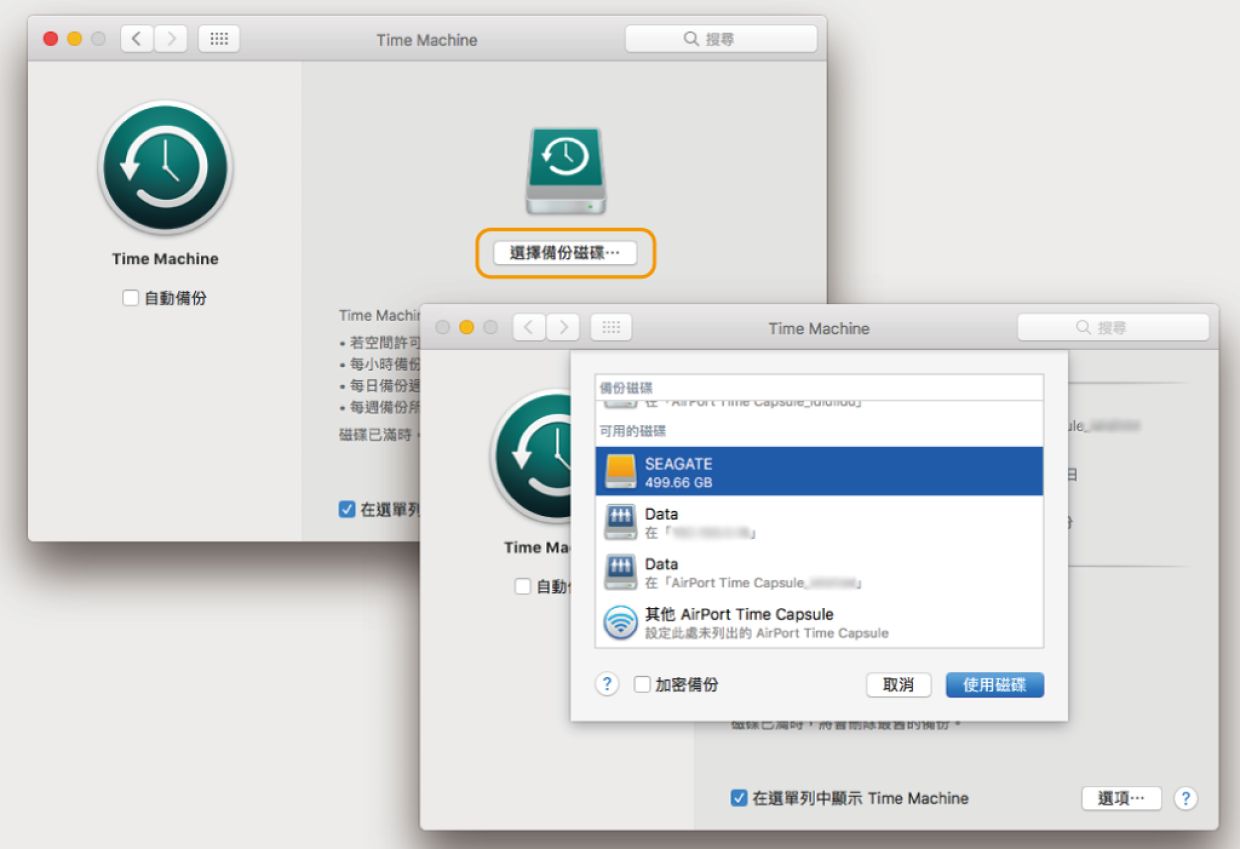Click the help icon next to 選項 button
The height and width of the screenshot is (849, 1240).
point(1185,798)
